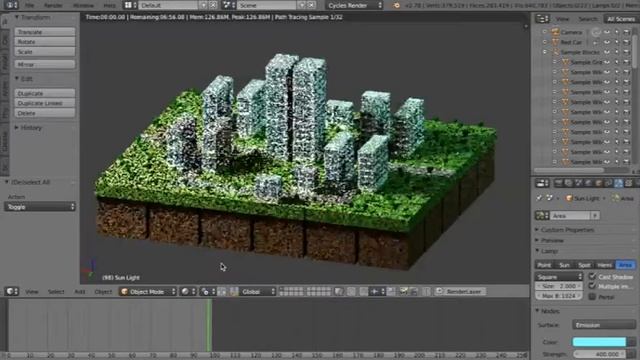
Task: Click the Duplicate Linked button
Action: point(45,103)
